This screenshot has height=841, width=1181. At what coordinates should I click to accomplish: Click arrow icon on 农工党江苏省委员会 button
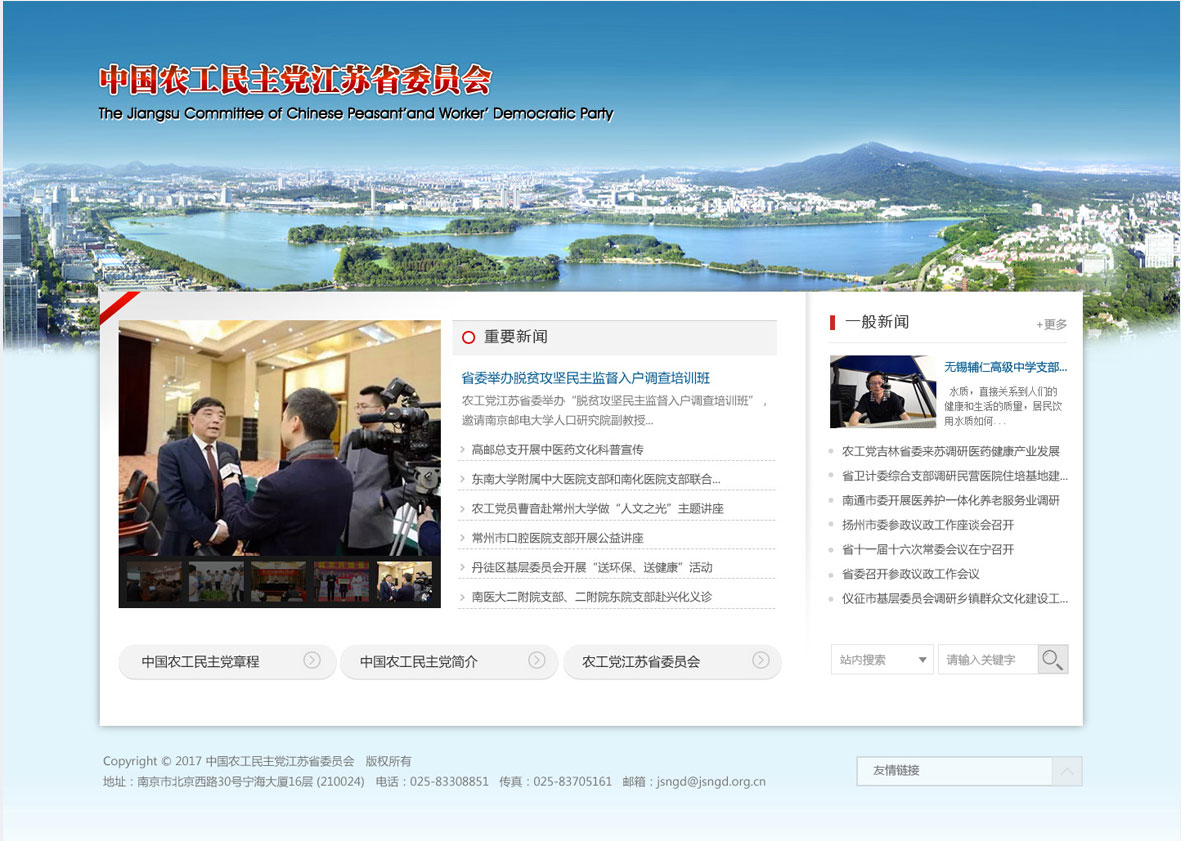pyautogui.click(x=760, y=660)
